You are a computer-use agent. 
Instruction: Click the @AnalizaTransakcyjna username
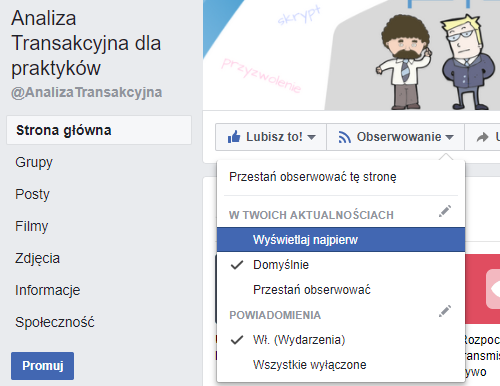click(86, 92)
